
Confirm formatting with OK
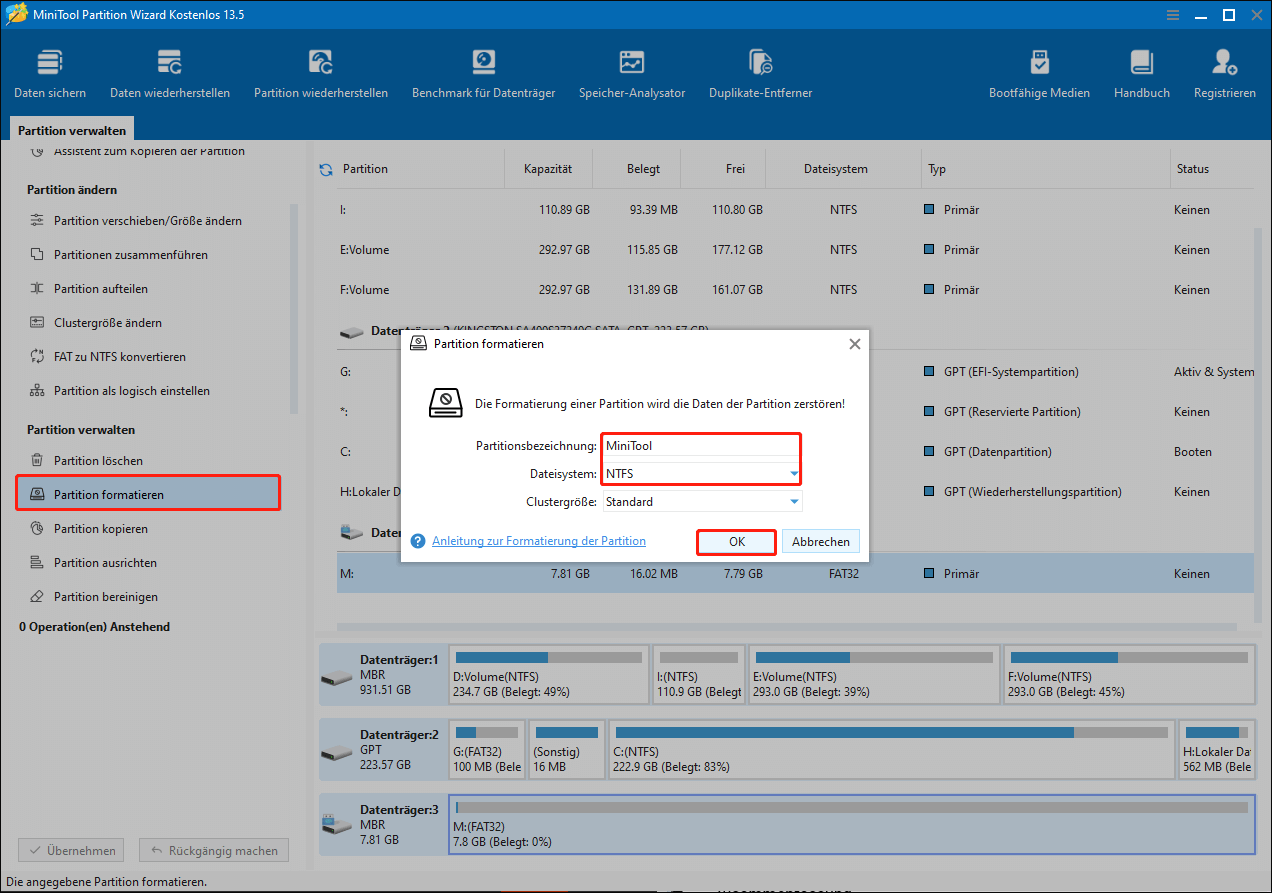[736, 541]
